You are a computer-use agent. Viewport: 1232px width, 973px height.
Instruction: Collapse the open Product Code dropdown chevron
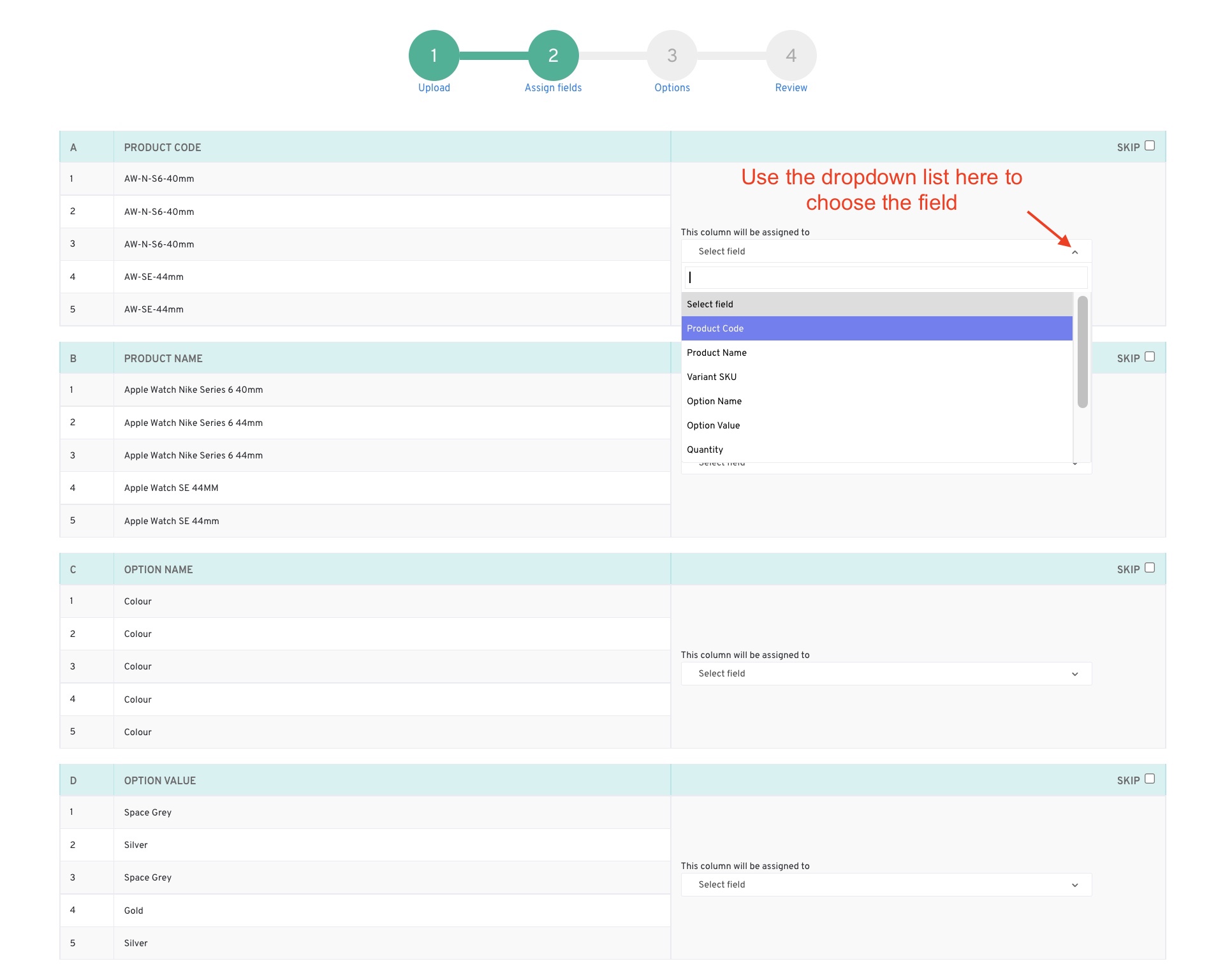tap(1074, 252)
